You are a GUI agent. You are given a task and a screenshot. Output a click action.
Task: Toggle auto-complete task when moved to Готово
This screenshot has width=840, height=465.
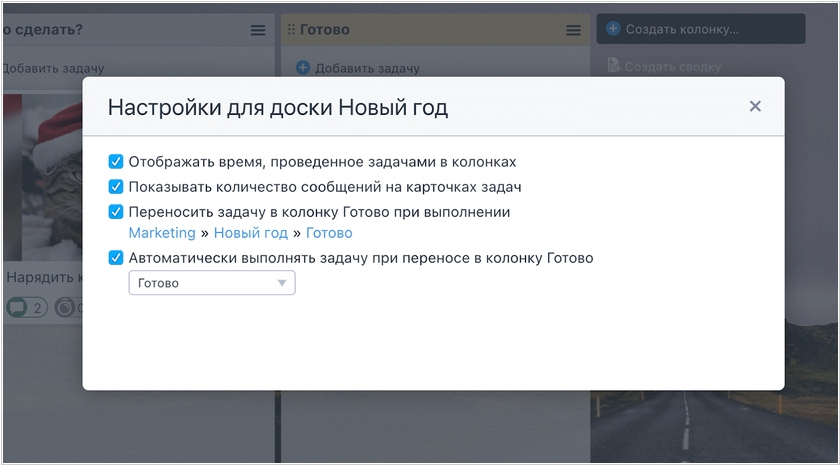[116, 258]
